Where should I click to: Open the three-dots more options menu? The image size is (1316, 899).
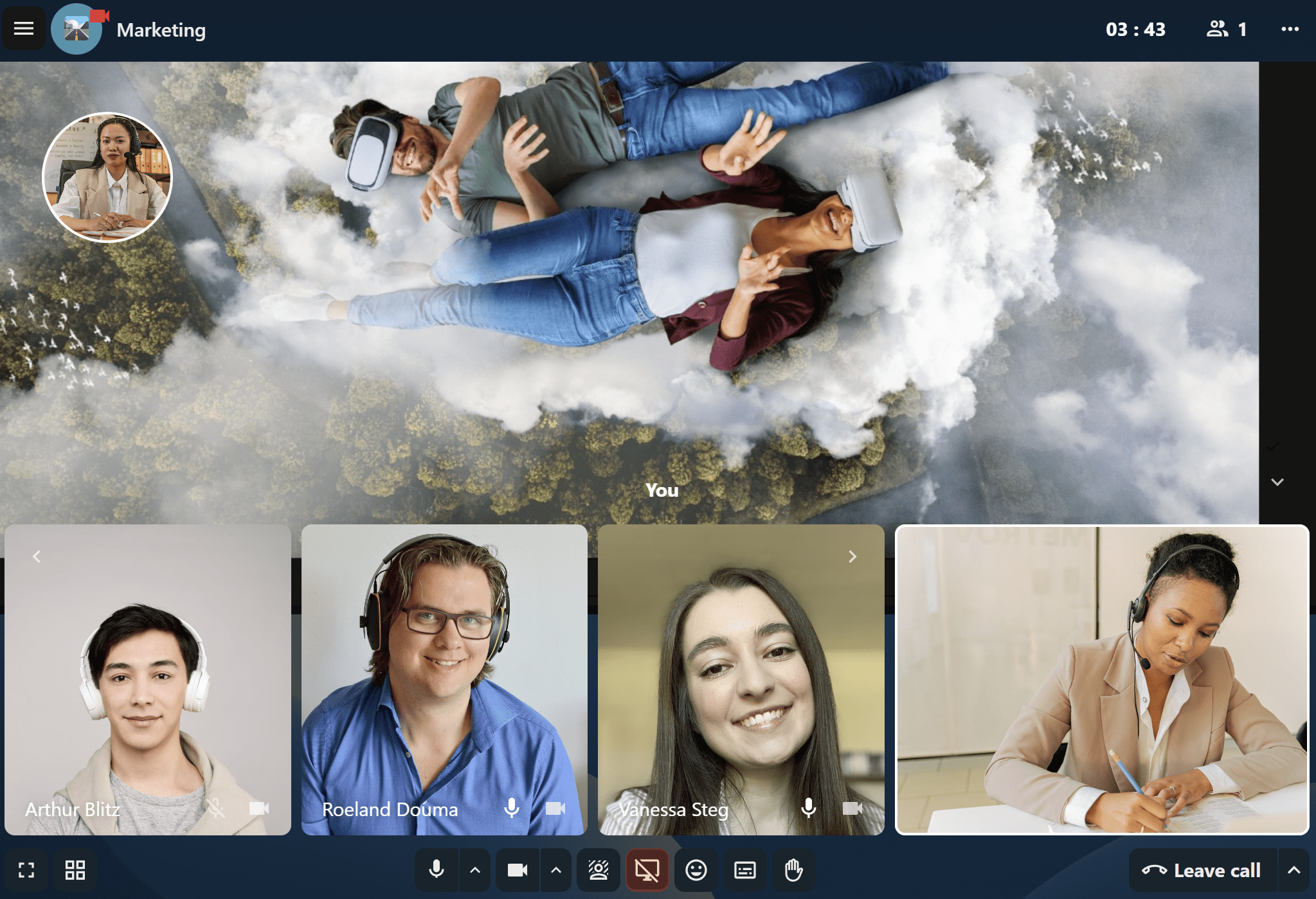pos(1290,29)
